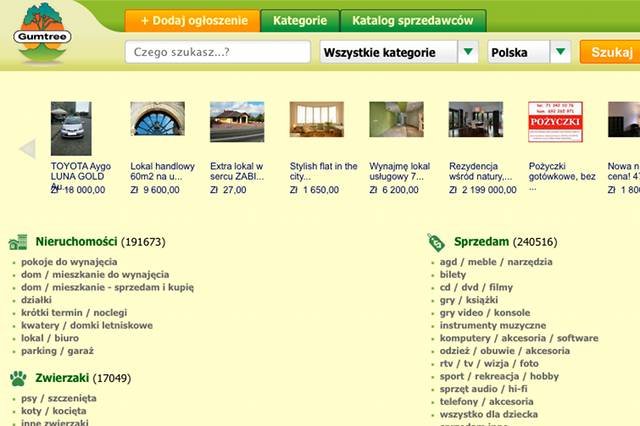Open the Zwierzaki category heading
640x426 pixels.
[62, 378]
